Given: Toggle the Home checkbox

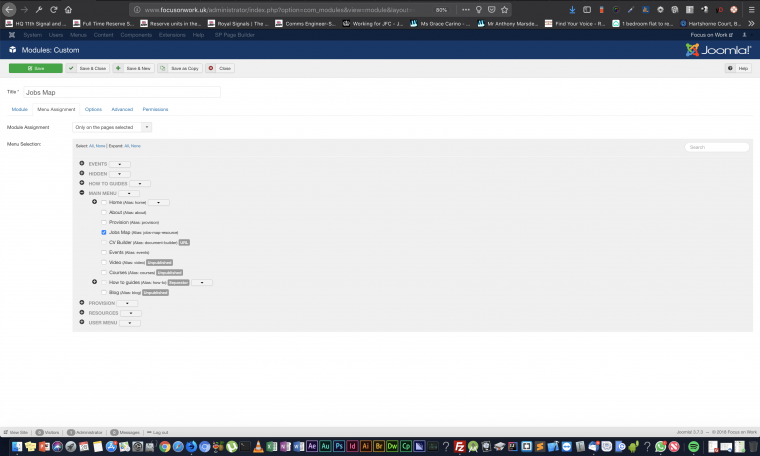Looking at the screenshot, I should coord(104,203).
